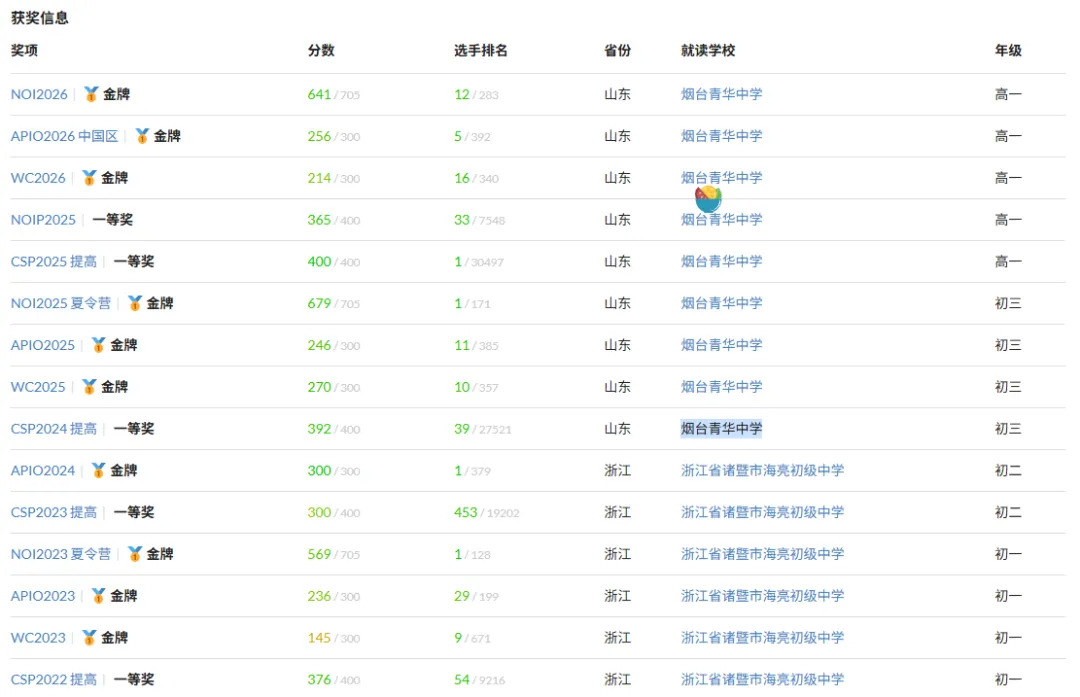Open the APIO2025 contest link
Viewport: 1080px width, 697px height.
coord(43,345)
